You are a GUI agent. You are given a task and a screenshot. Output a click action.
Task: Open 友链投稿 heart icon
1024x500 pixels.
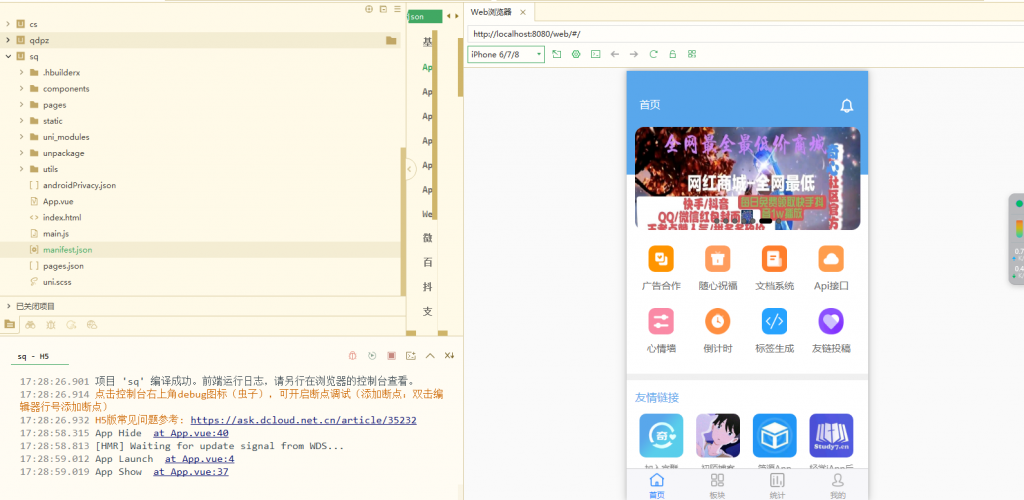(831, 321)
